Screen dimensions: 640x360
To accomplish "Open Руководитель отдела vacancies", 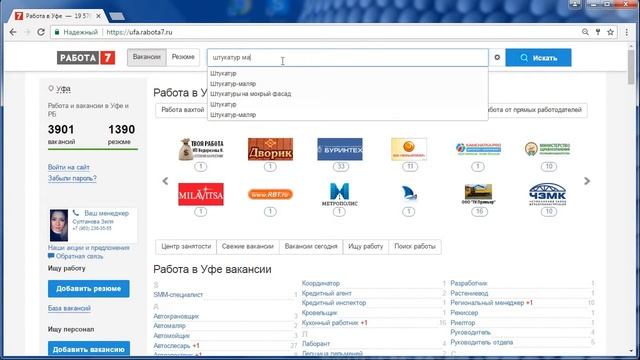I will 482,342.
